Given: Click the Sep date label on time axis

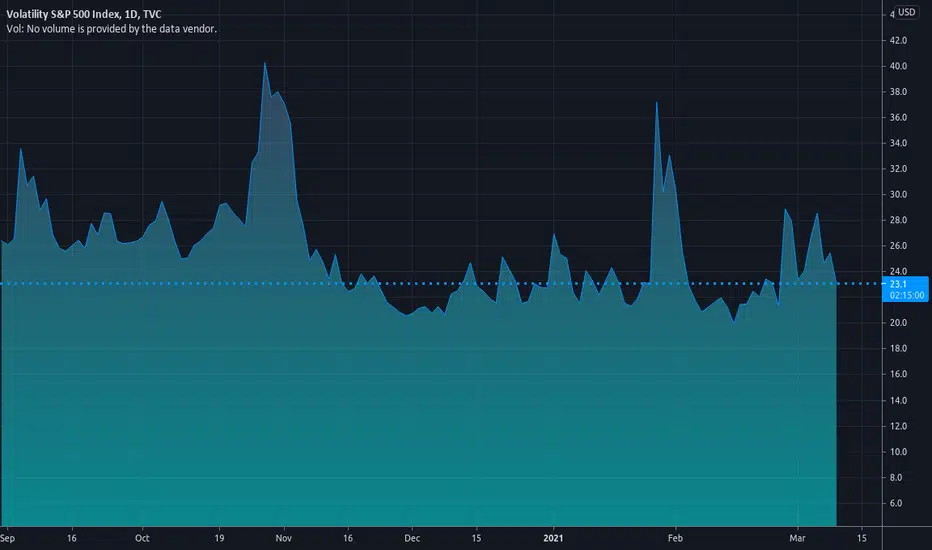Looking at the screenshot, I should [x=7, y=538].
